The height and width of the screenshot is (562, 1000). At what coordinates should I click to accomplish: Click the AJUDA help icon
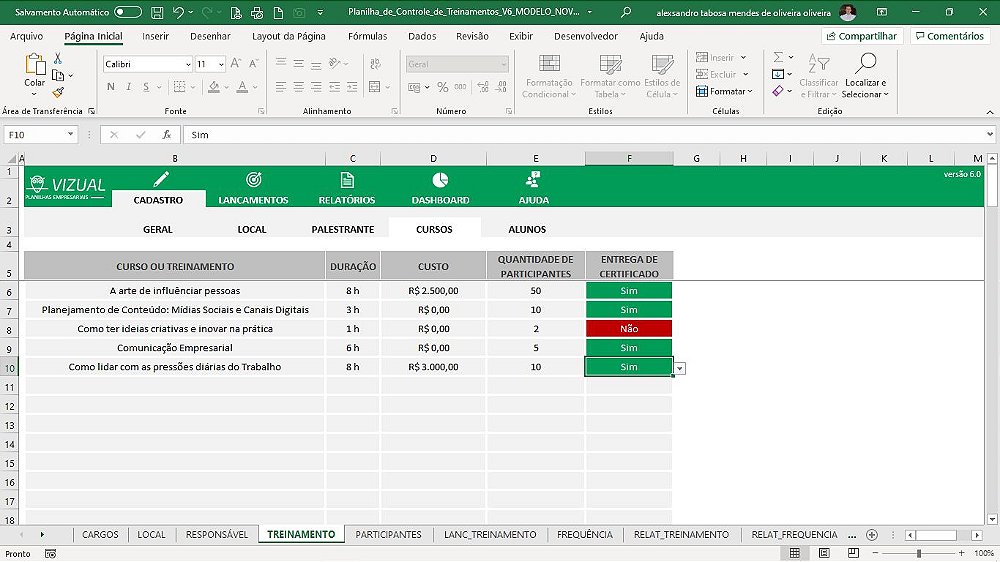(533, 179)
